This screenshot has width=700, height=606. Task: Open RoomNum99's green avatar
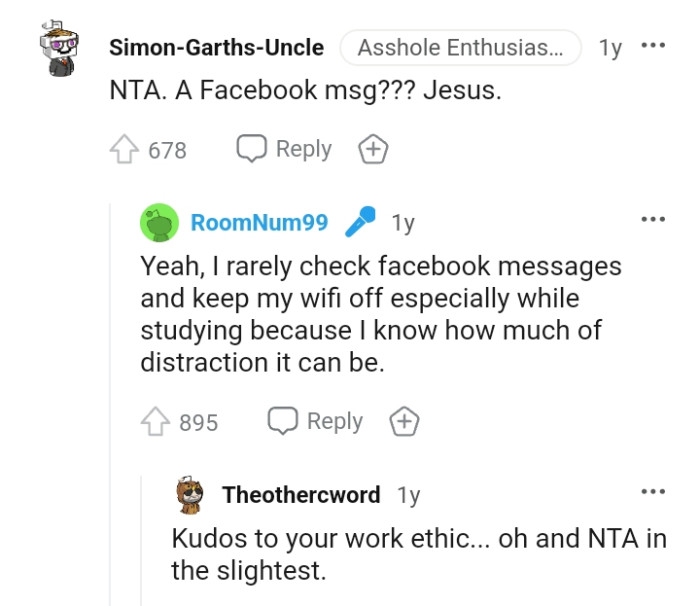coord(160,223)
